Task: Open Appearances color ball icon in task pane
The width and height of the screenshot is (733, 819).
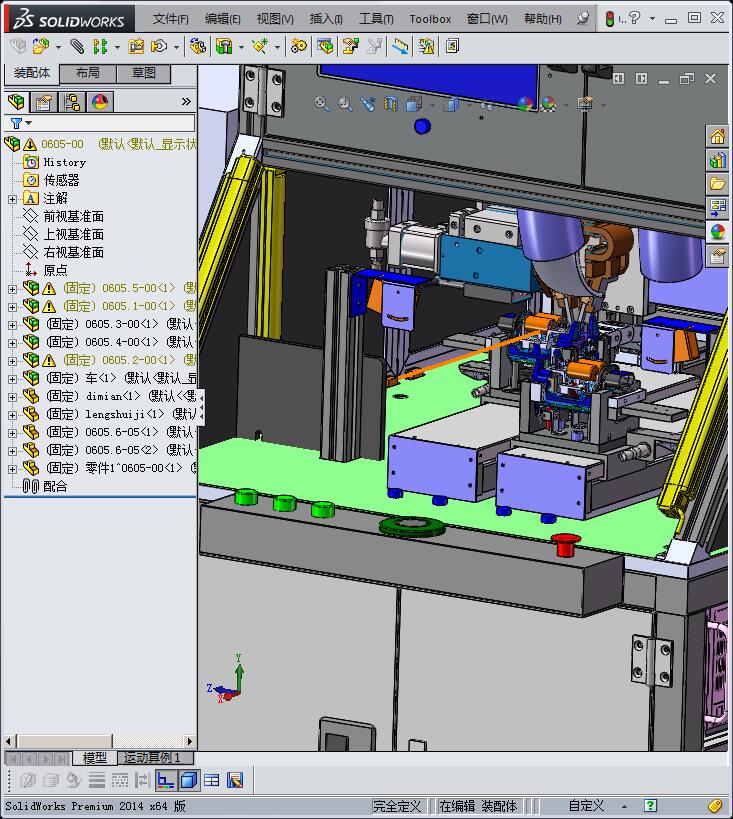Action: click(x=717, y=231)
